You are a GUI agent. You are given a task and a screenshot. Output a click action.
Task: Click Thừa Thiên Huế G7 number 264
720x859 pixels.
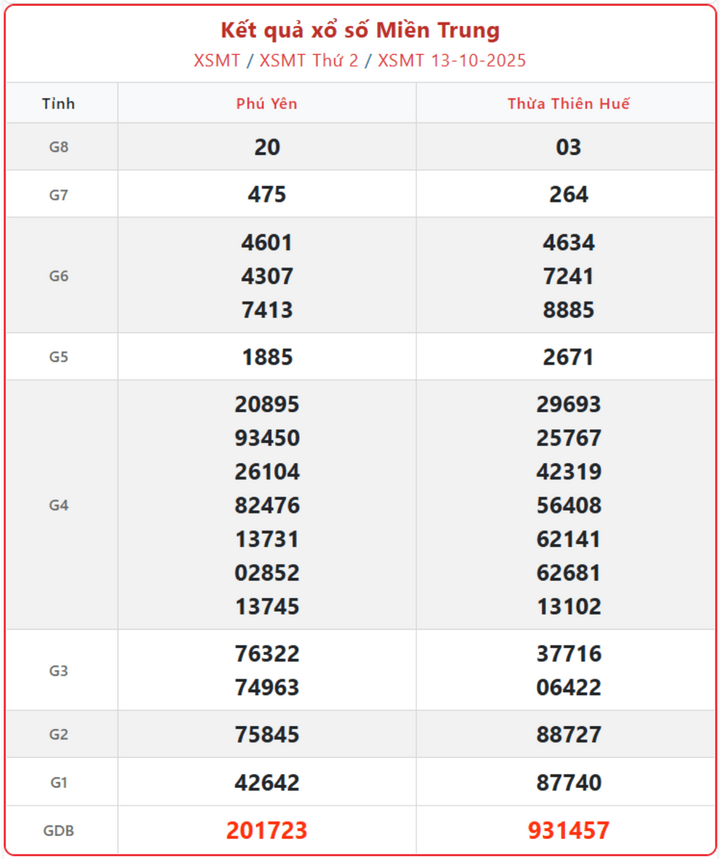568,194
